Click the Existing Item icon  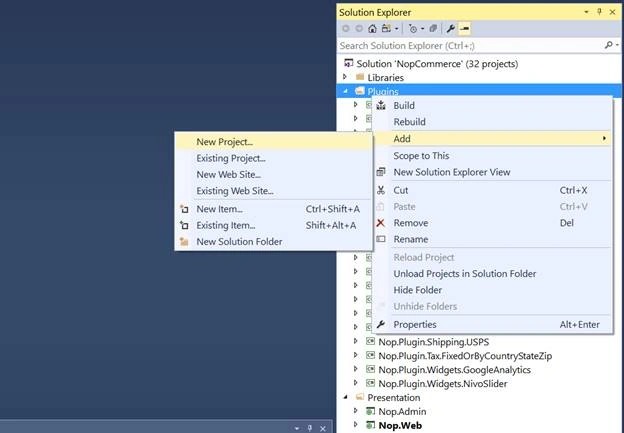click(184, 225)
